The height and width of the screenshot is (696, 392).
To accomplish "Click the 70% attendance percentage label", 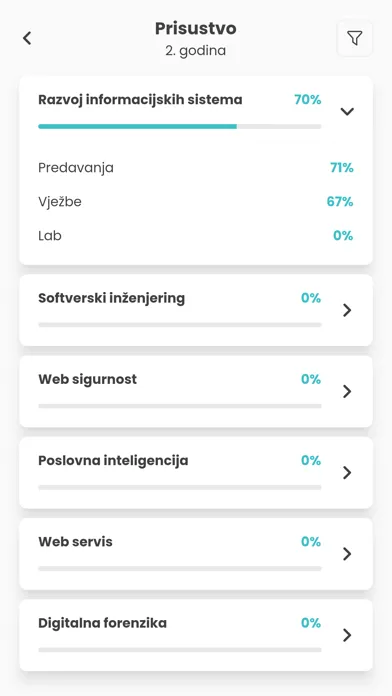I will click(308, 100).
